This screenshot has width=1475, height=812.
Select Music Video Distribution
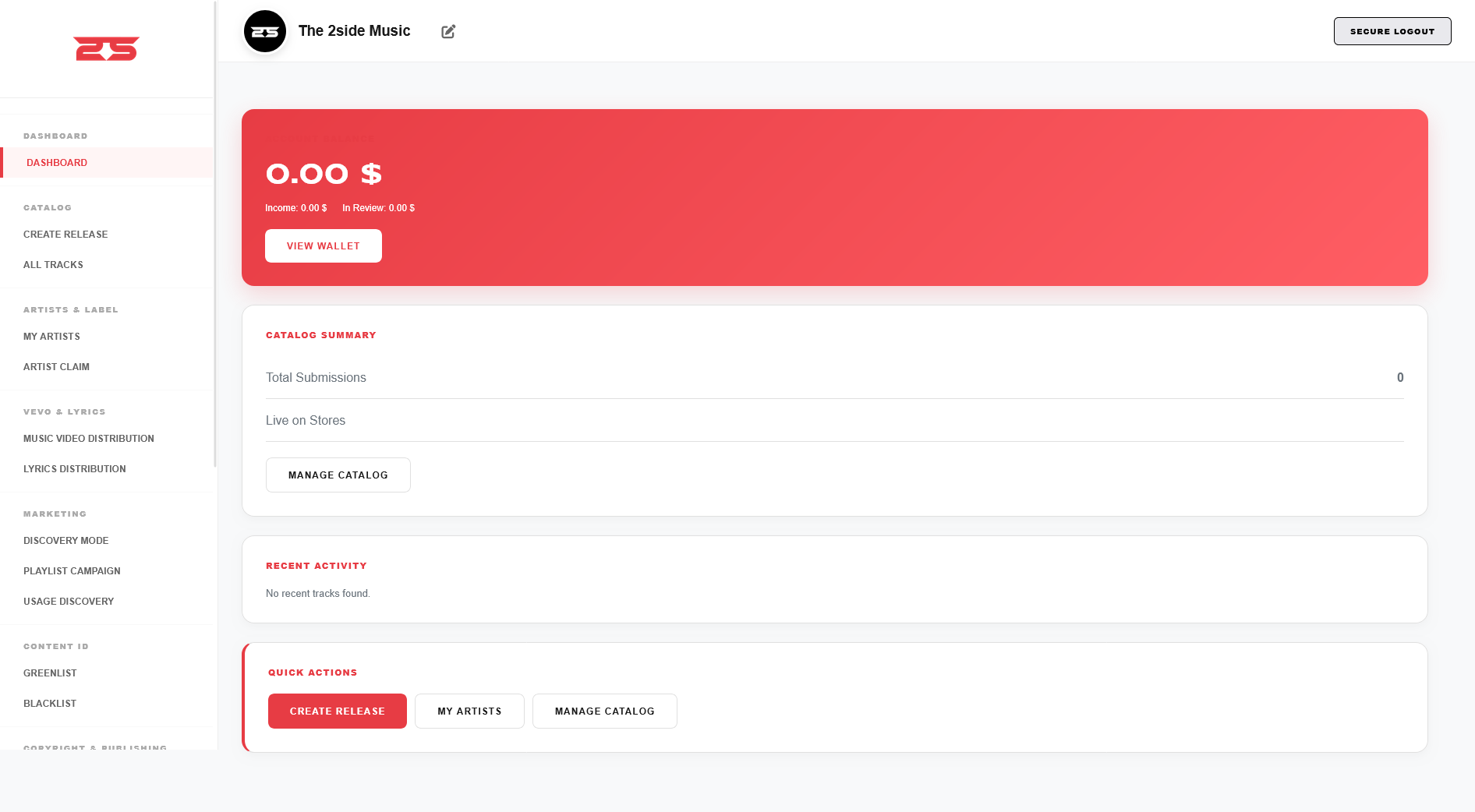(88, 438)
